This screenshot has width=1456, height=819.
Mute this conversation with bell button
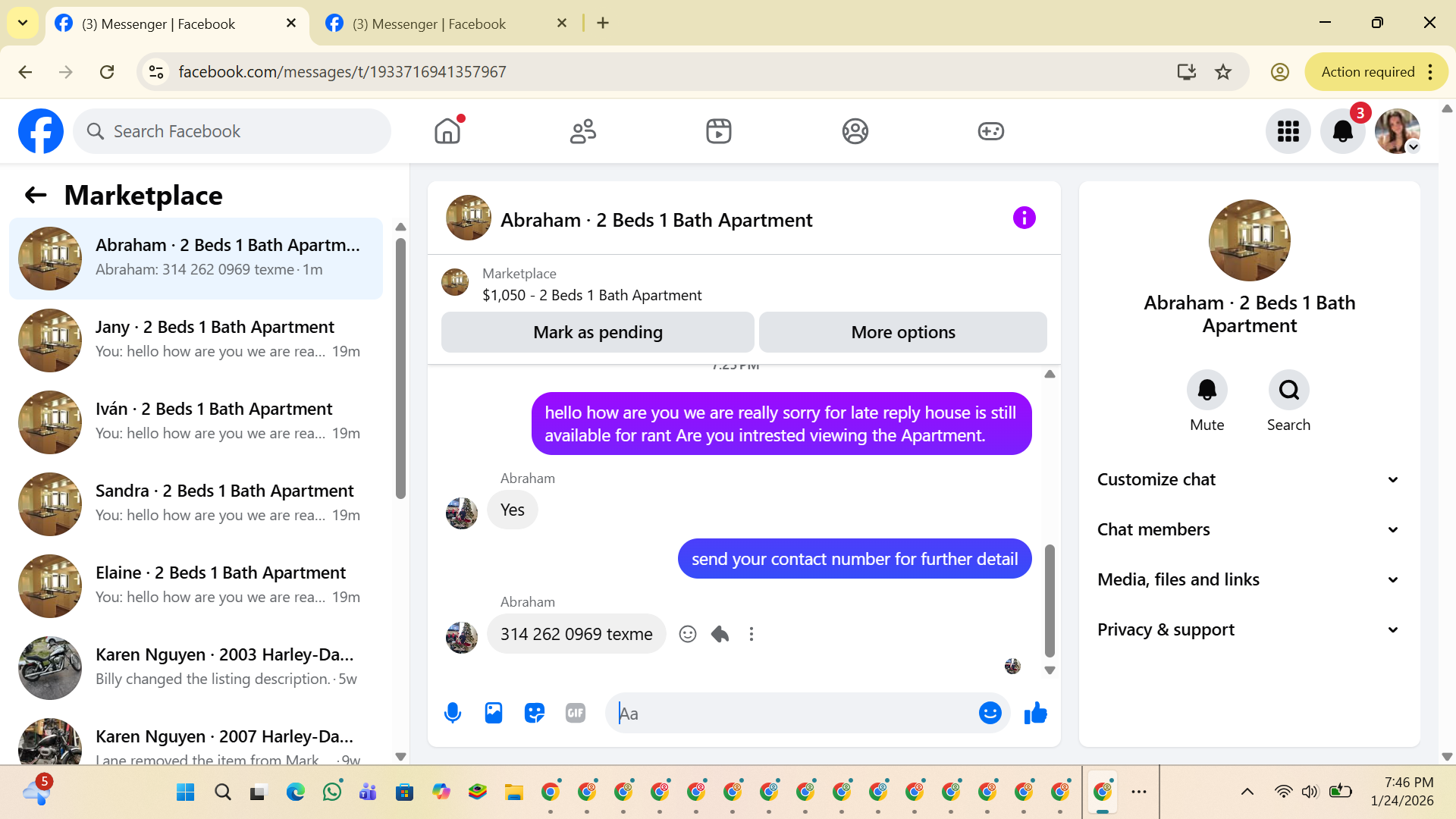click(1207, 390)
